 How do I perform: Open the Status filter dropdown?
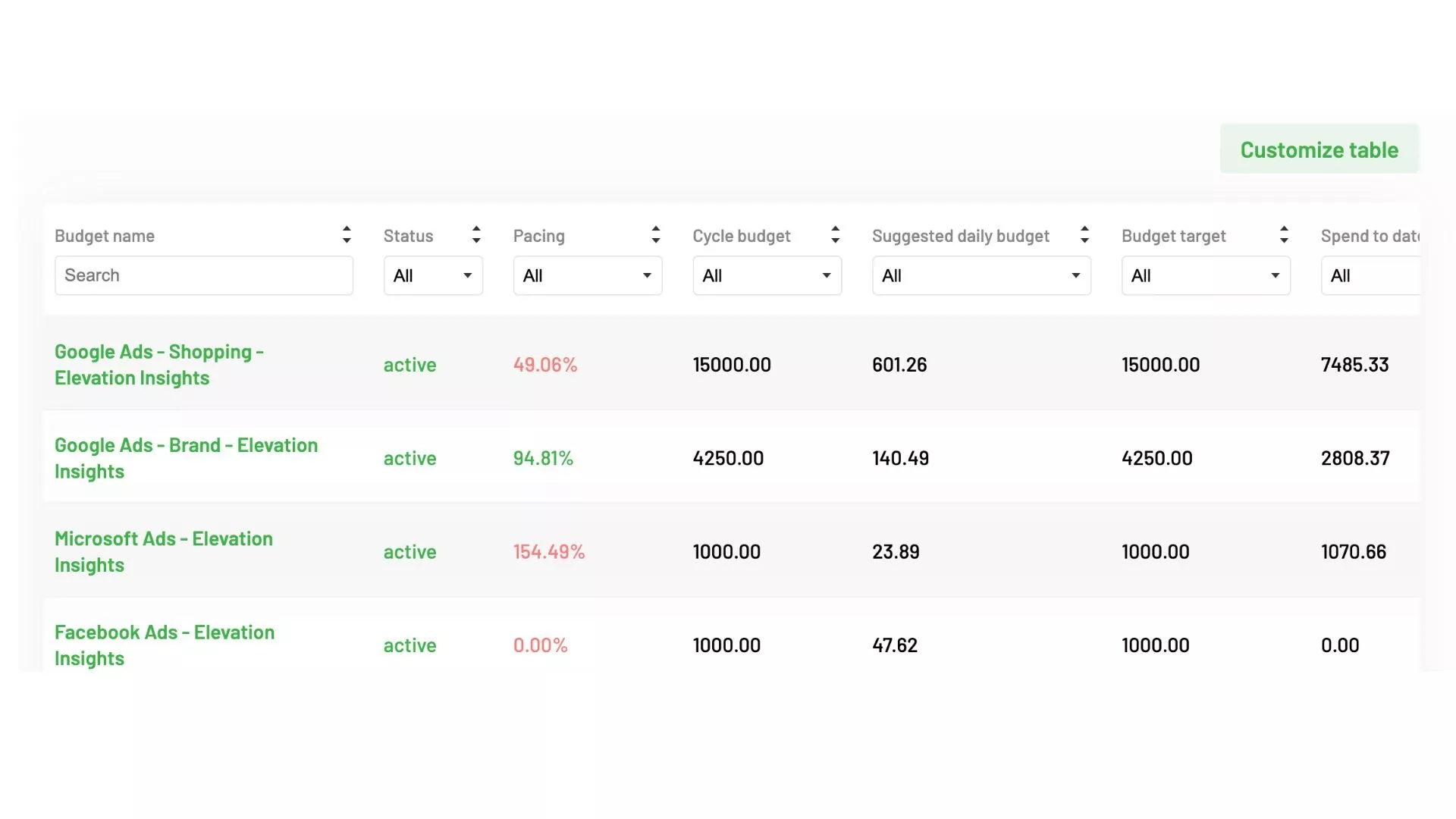coord(433,276)
